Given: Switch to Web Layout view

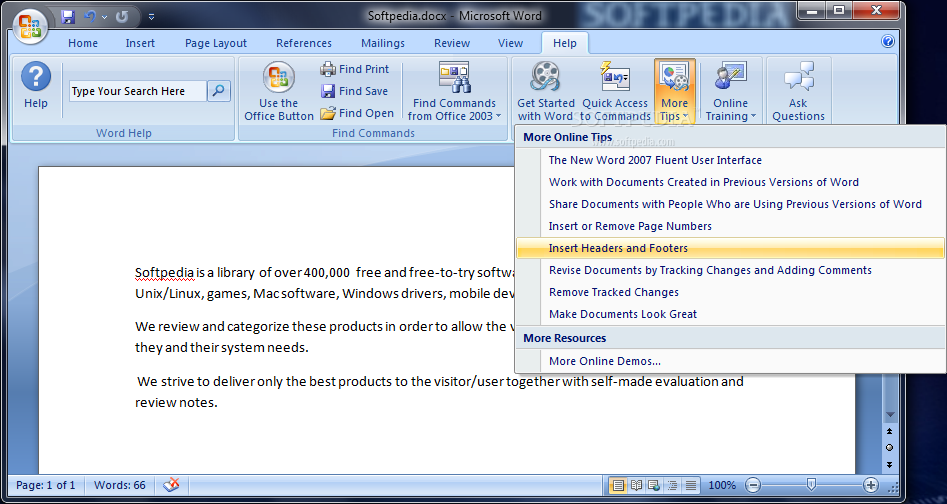Looking at the screenshot, I should [653, 485].
